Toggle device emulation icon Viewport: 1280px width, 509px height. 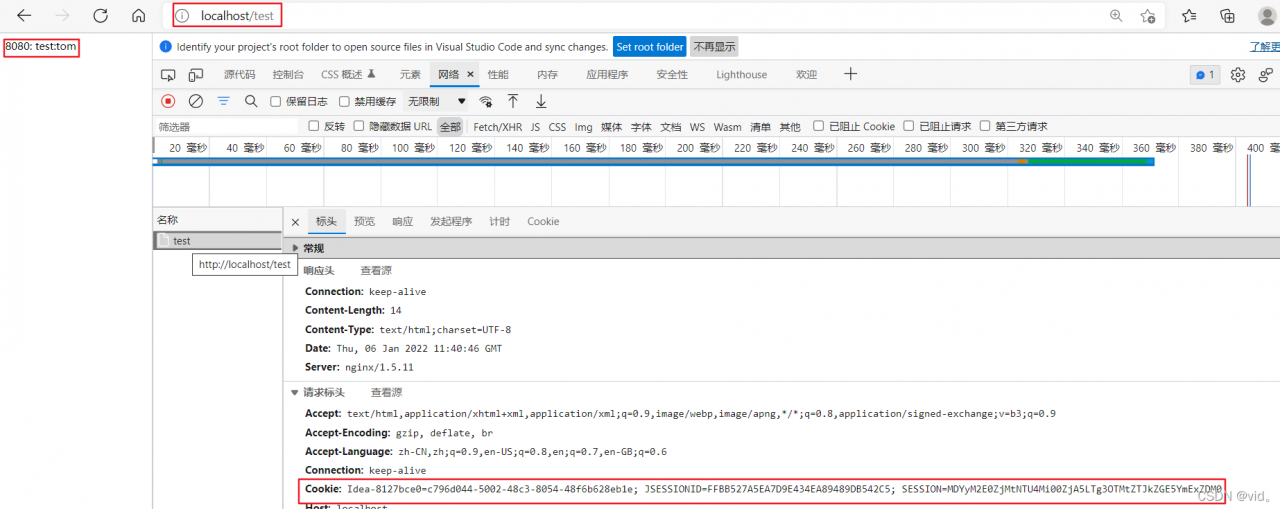coord(196,75)
